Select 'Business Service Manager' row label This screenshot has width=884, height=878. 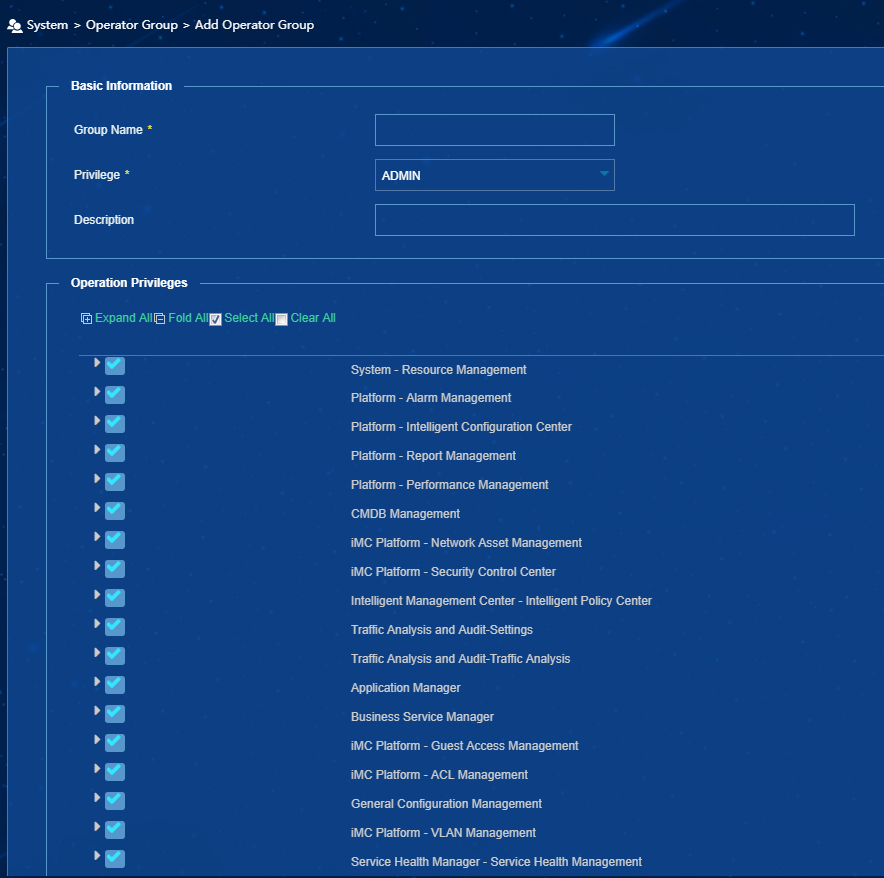(x=422, y=717)
